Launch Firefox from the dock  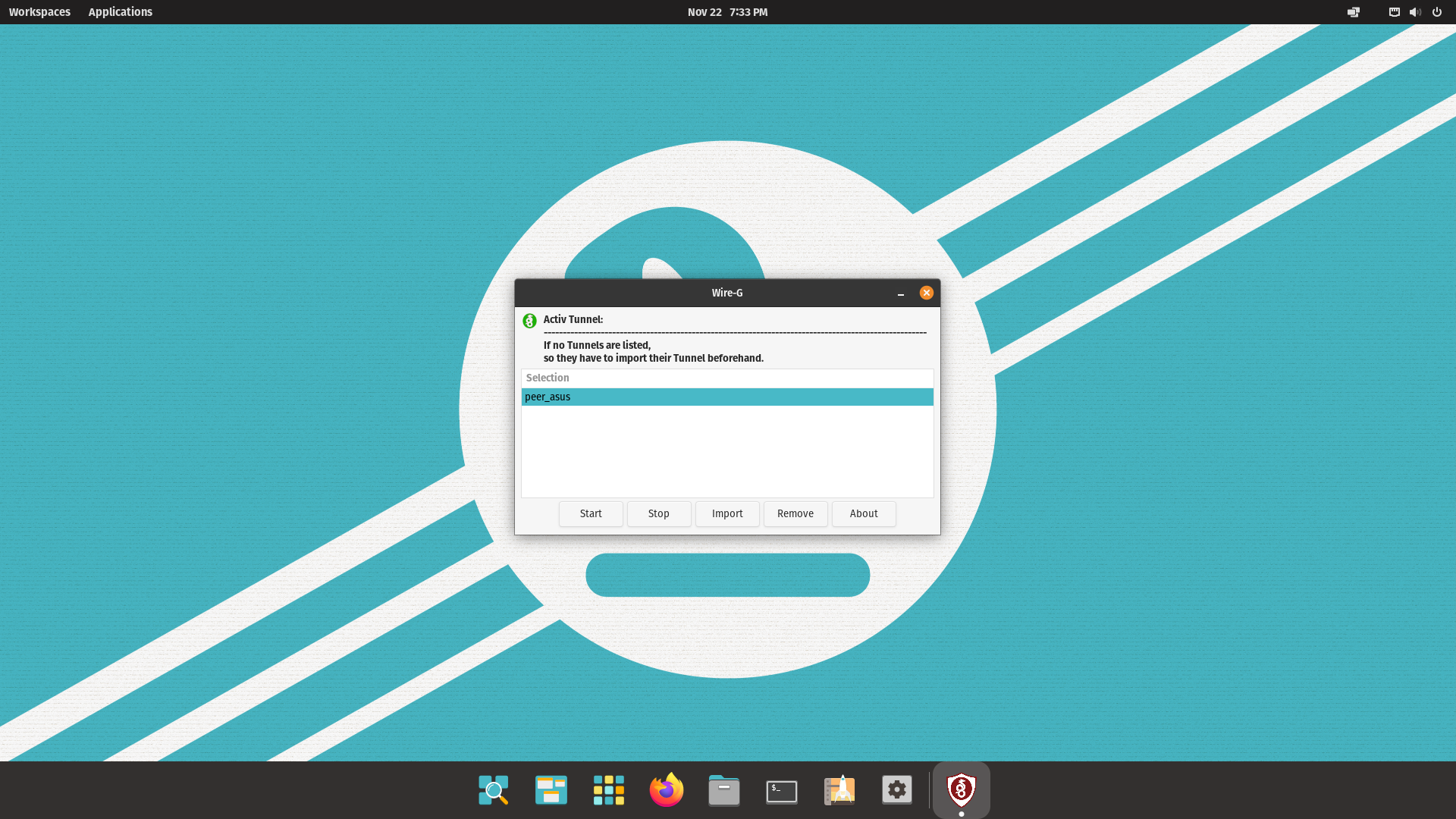667,790
